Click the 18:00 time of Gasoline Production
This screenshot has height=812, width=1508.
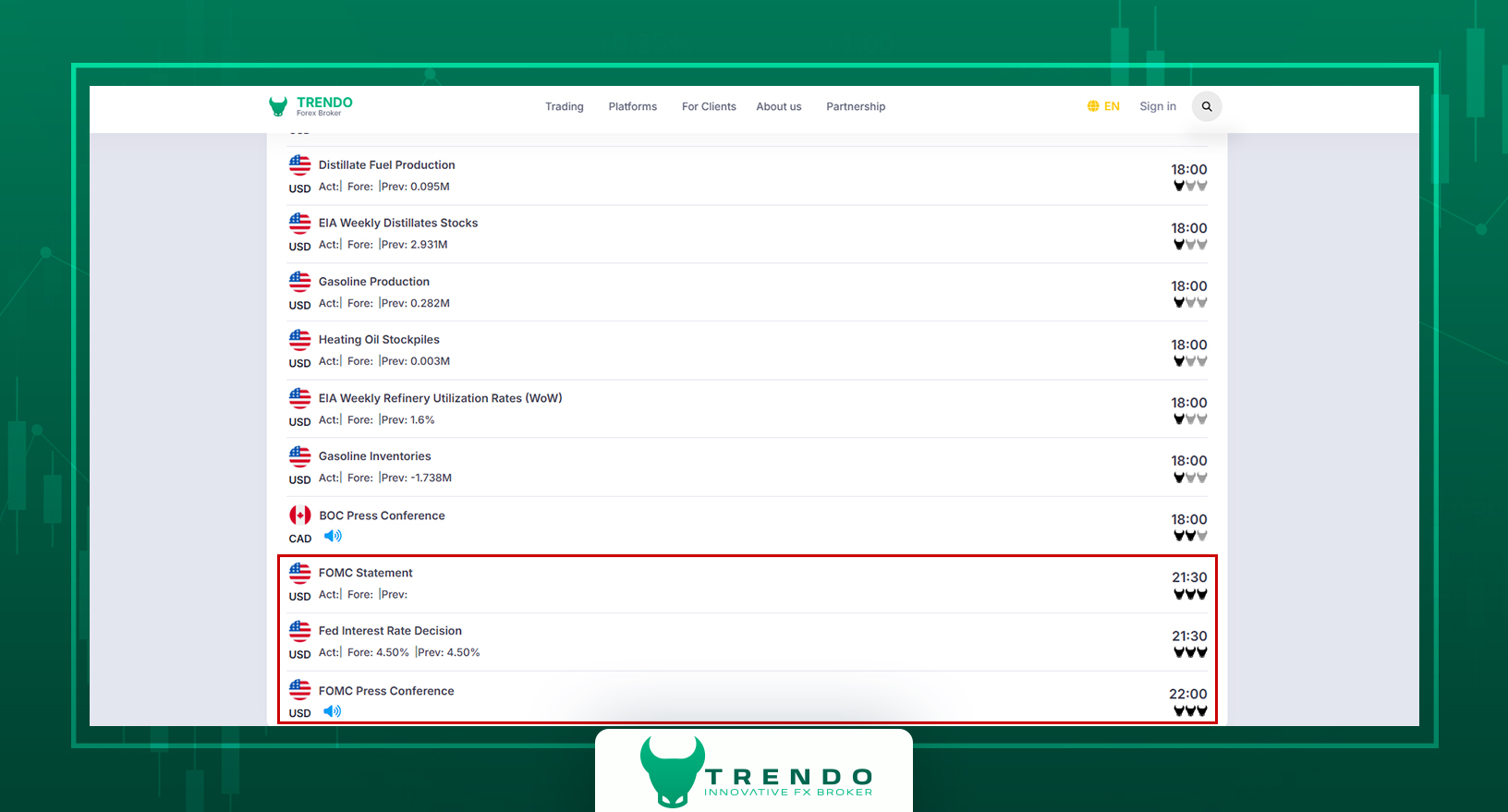click(x=1189, y=285)
